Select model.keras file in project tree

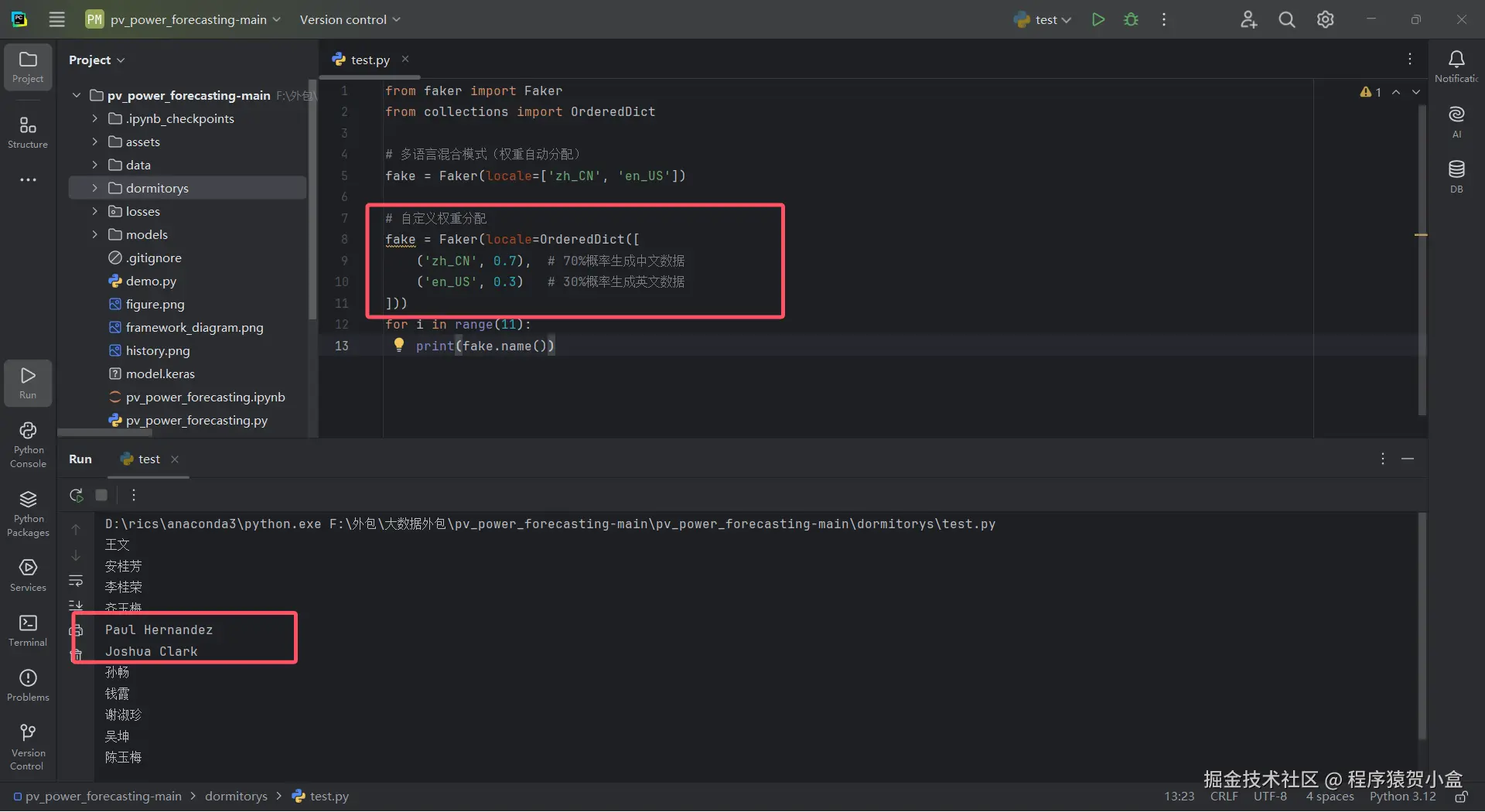pyautogui.click(x=160, y=374)
